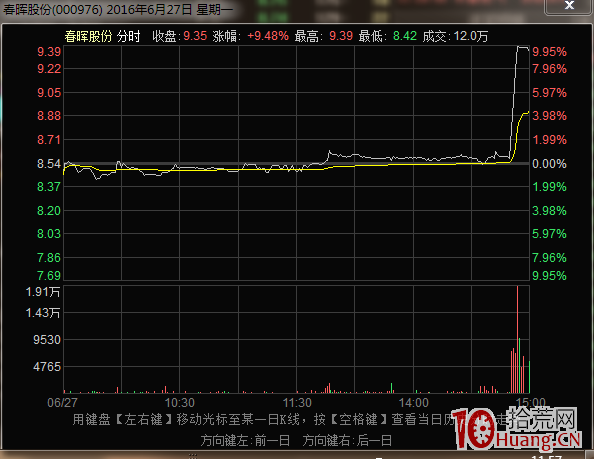Click the volume axis label 9530
The image size is (594, 459).
(x=47, y=340)
